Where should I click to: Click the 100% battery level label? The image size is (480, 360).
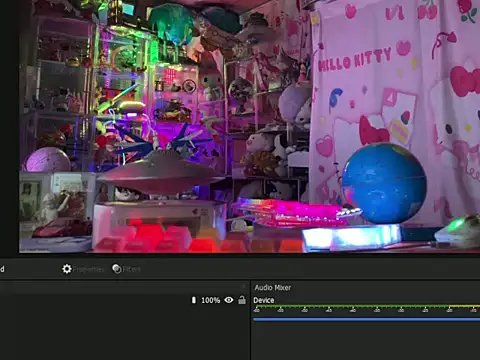pyautogui.click(x=211, y=300)
